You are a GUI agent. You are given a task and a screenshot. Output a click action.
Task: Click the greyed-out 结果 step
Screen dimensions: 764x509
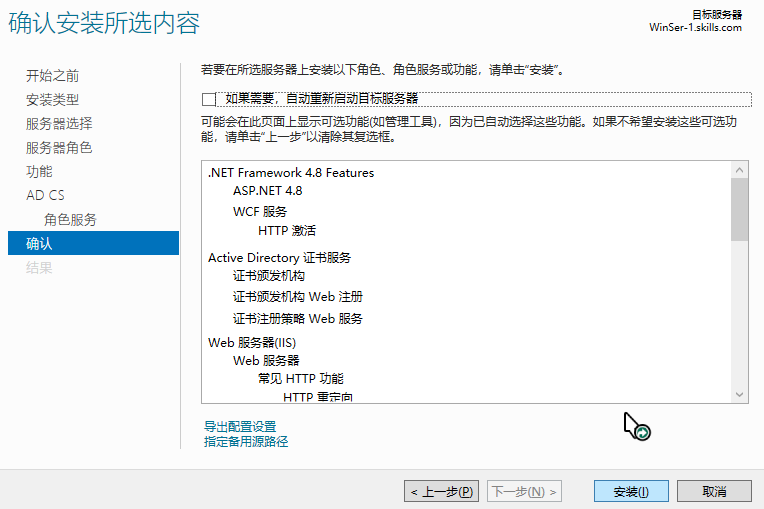(39, 267)
